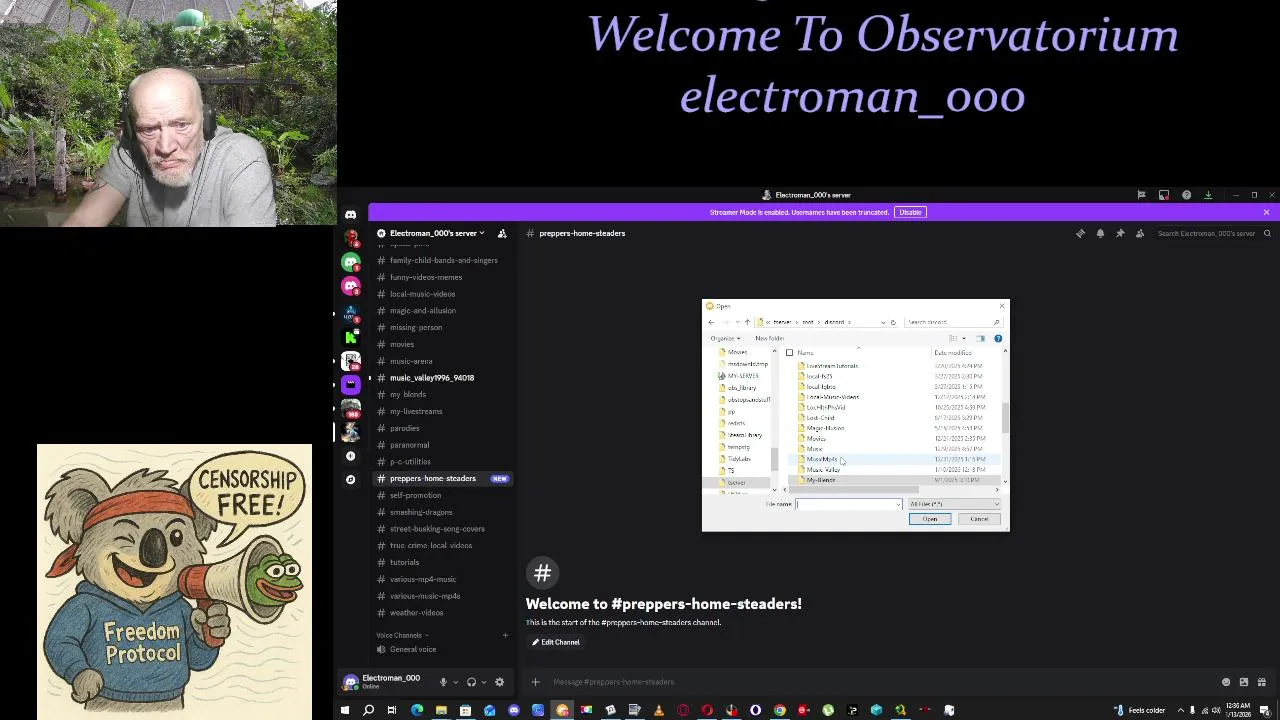Open the Search icon on the Windows taskbar
The height and width of the screenshot is (720, 1280).
[368, 710]
